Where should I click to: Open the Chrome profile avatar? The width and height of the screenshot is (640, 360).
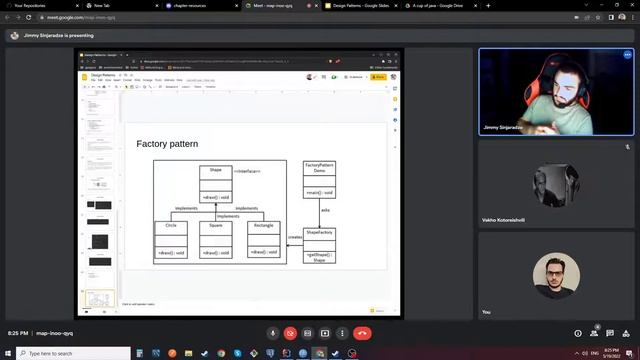pyautogui.click(x=622, y=17)
